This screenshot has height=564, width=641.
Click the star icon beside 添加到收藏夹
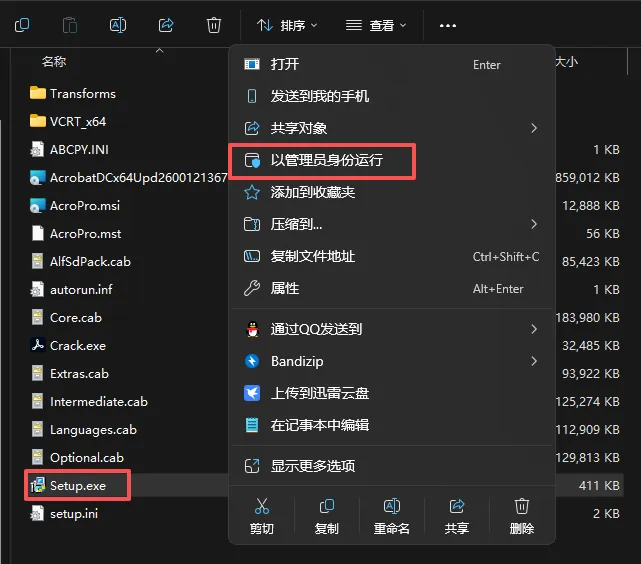click(252, 192)
